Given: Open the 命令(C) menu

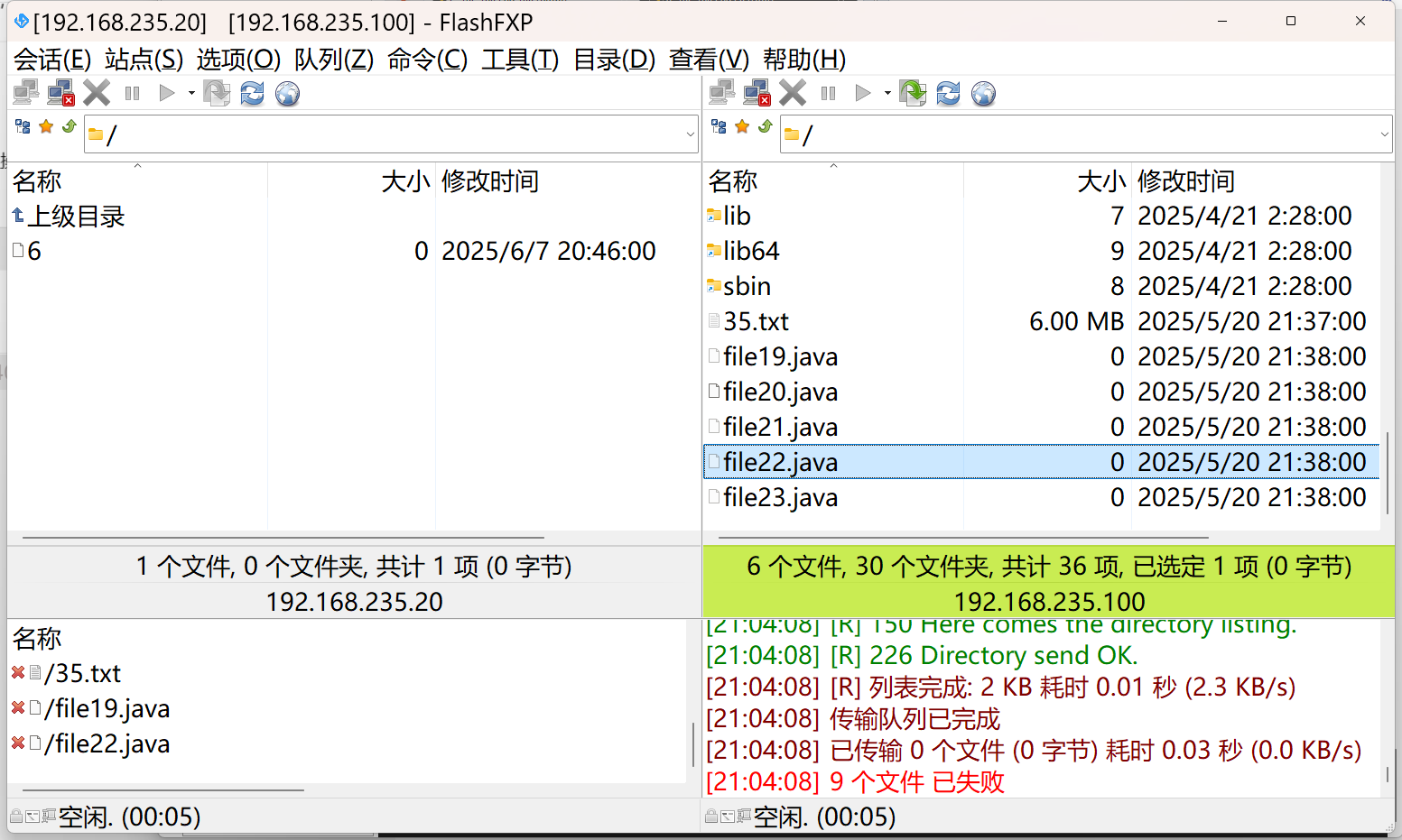Looking at the screenshot, I should coord(428,60).
